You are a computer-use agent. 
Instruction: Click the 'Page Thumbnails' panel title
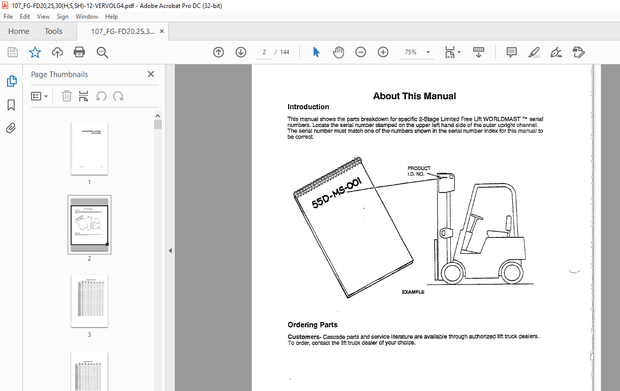click(x=59, y=74)
